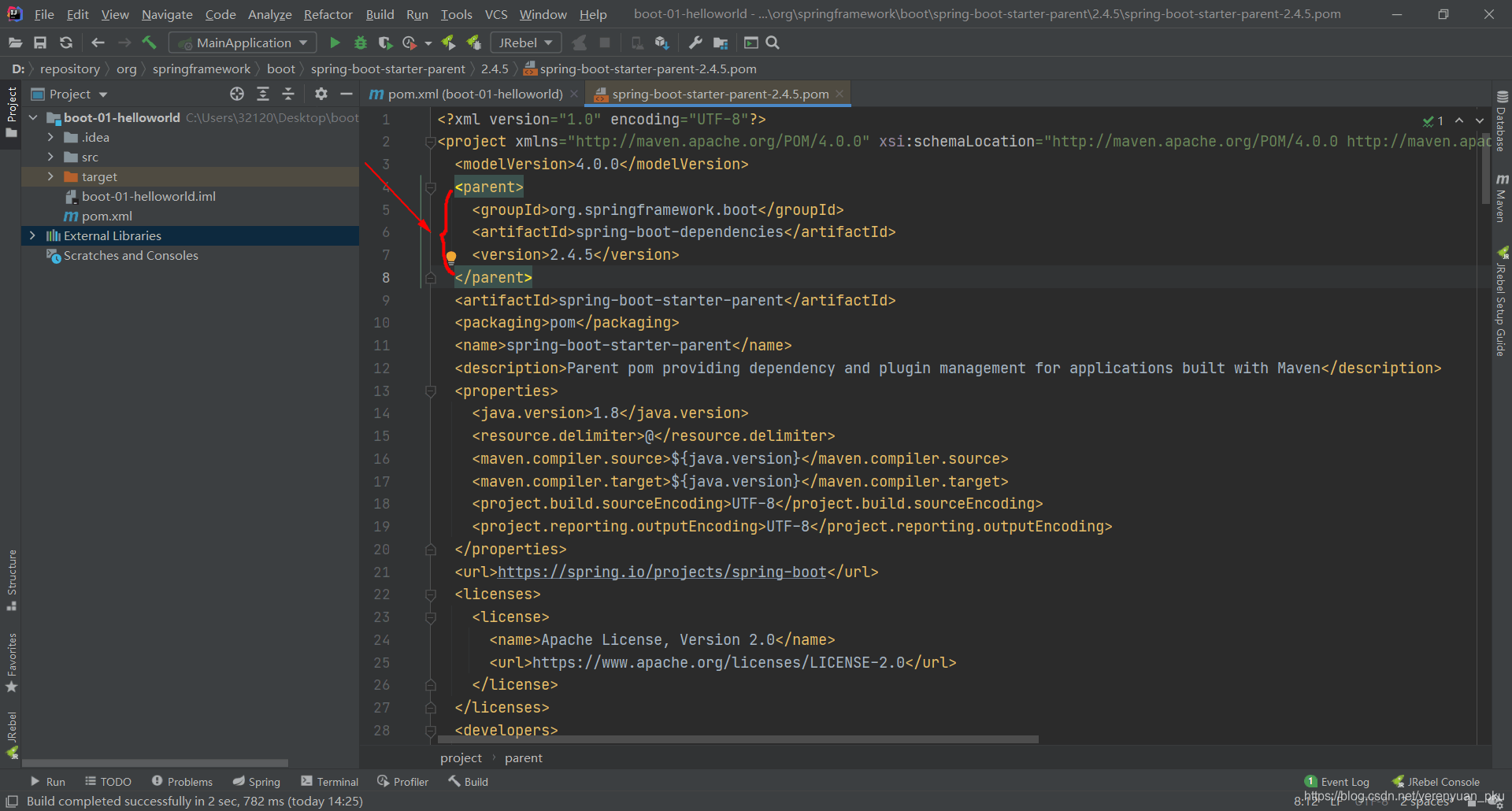
Task: Open the Maven side tool window
Action: [x=1502, y=198]
